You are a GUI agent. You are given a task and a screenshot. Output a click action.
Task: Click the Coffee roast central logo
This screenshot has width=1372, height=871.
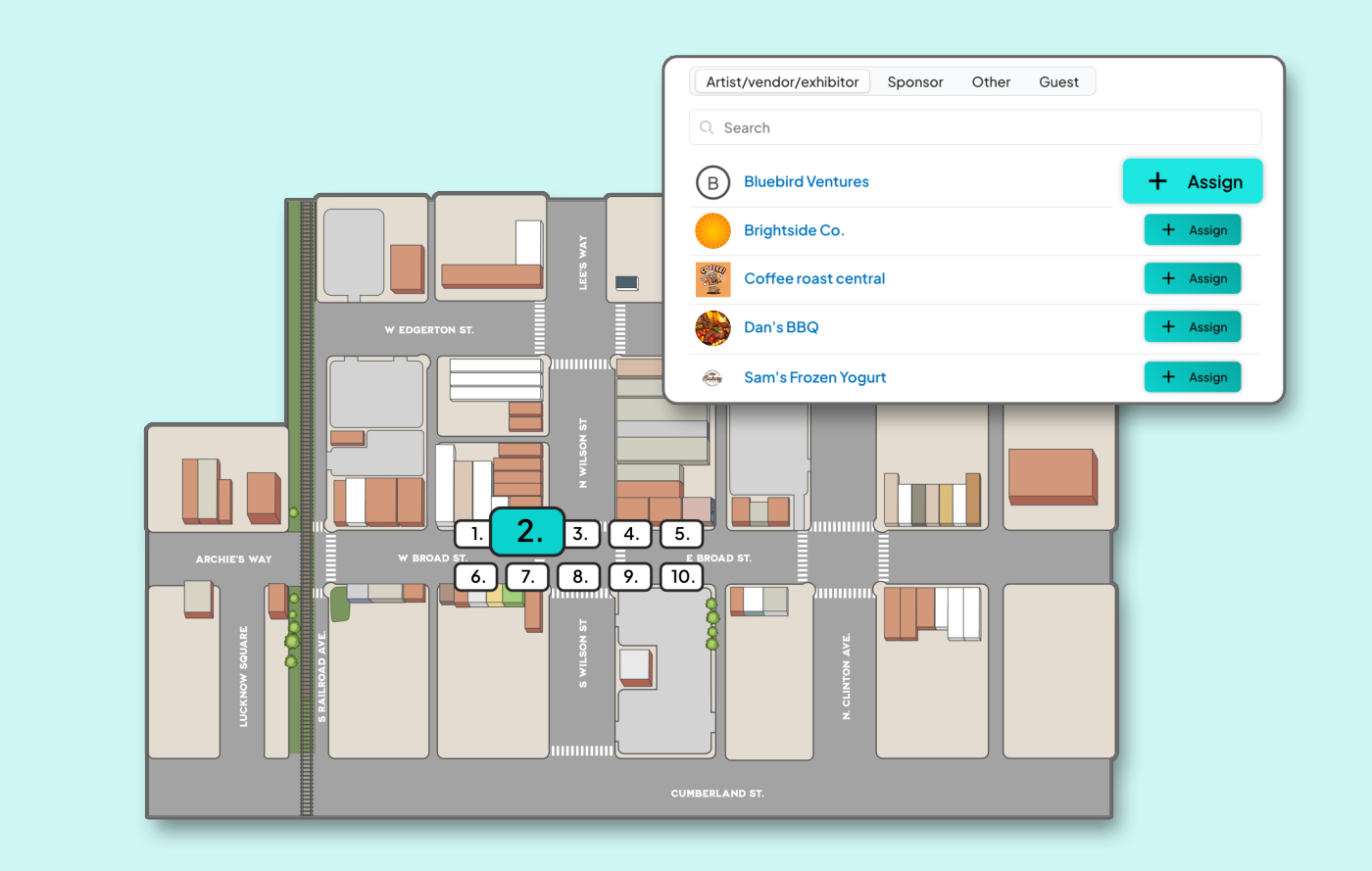click(x=712, y=279)
